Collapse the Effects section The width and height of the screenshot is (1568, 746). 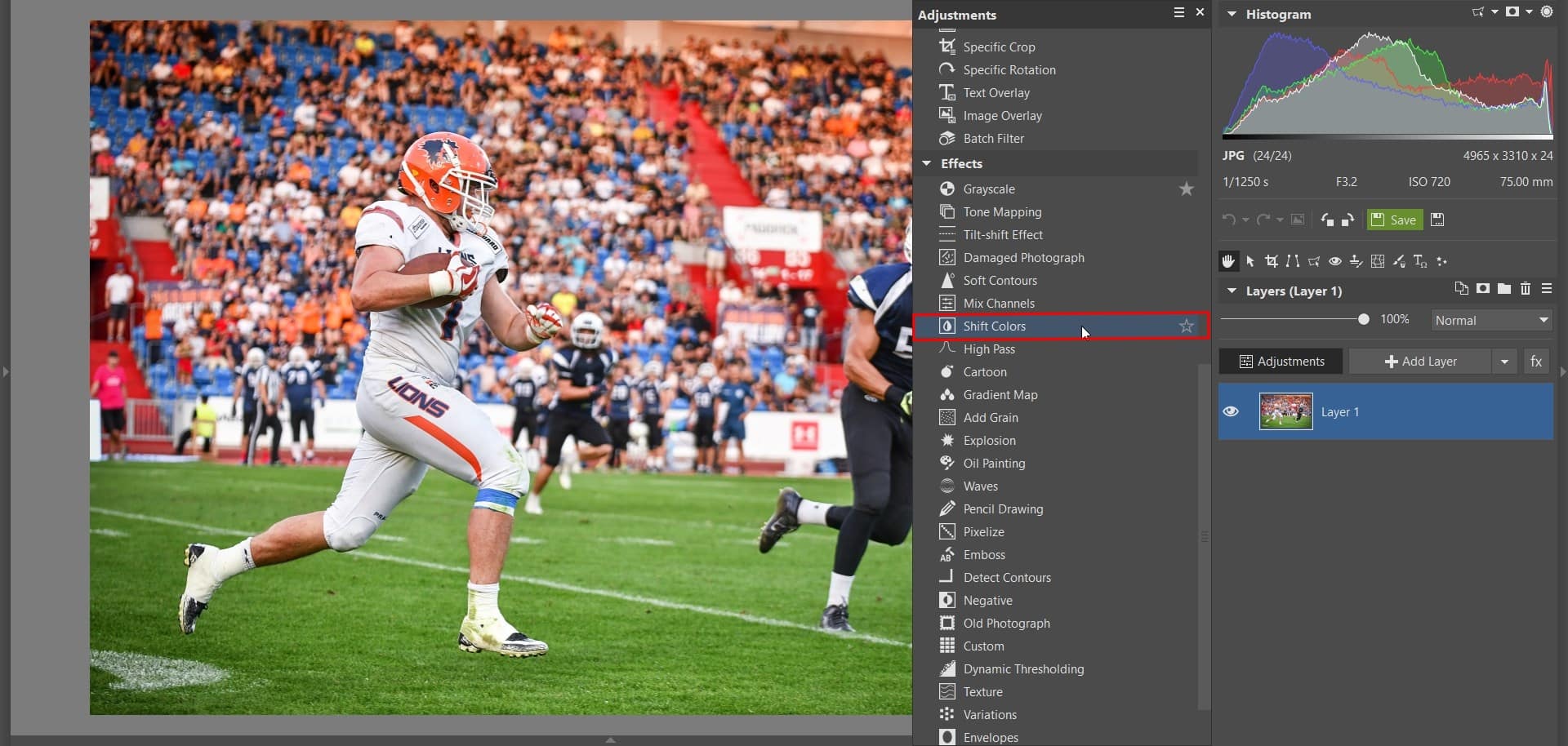click(927, 163)
